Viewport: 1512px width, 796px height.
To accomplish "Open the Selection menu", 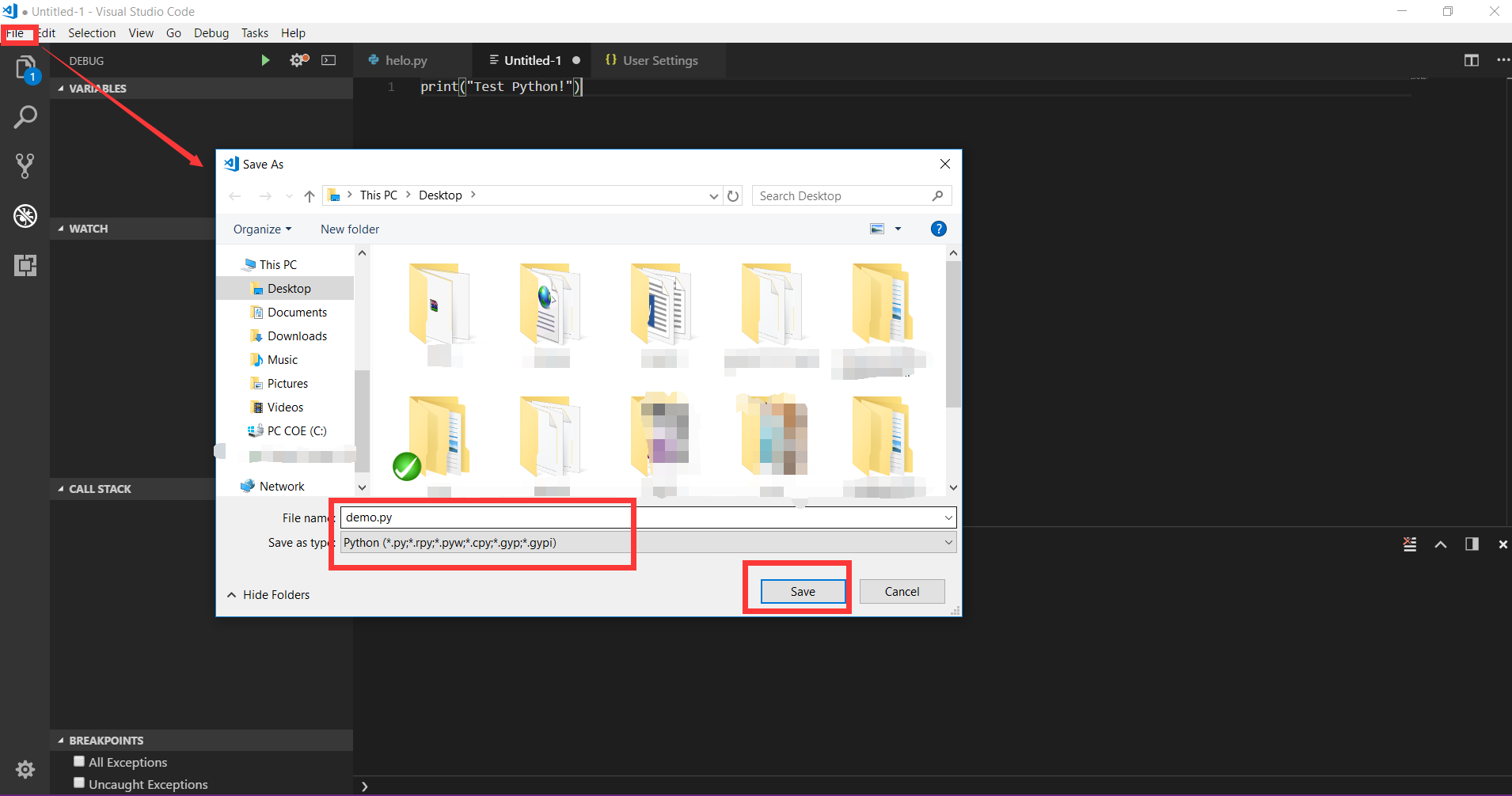I will coord(92,33).
